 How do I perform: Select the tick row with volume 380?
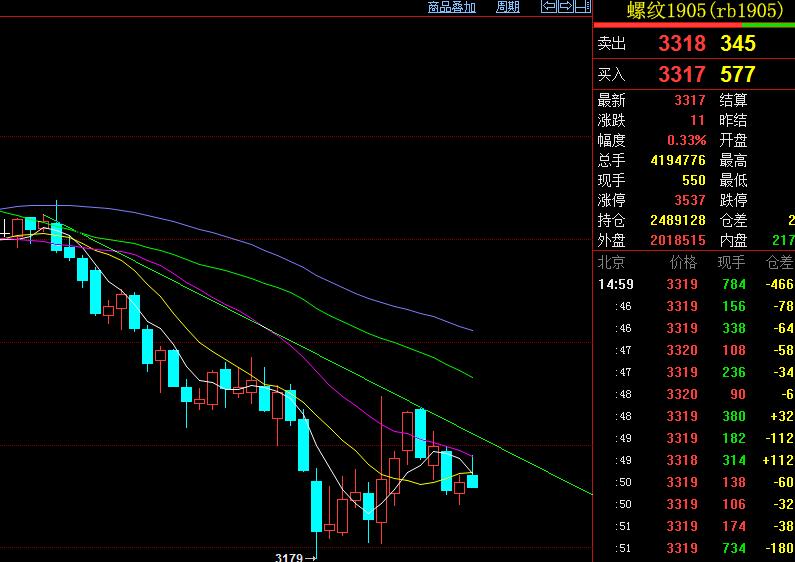coord(695,416)
